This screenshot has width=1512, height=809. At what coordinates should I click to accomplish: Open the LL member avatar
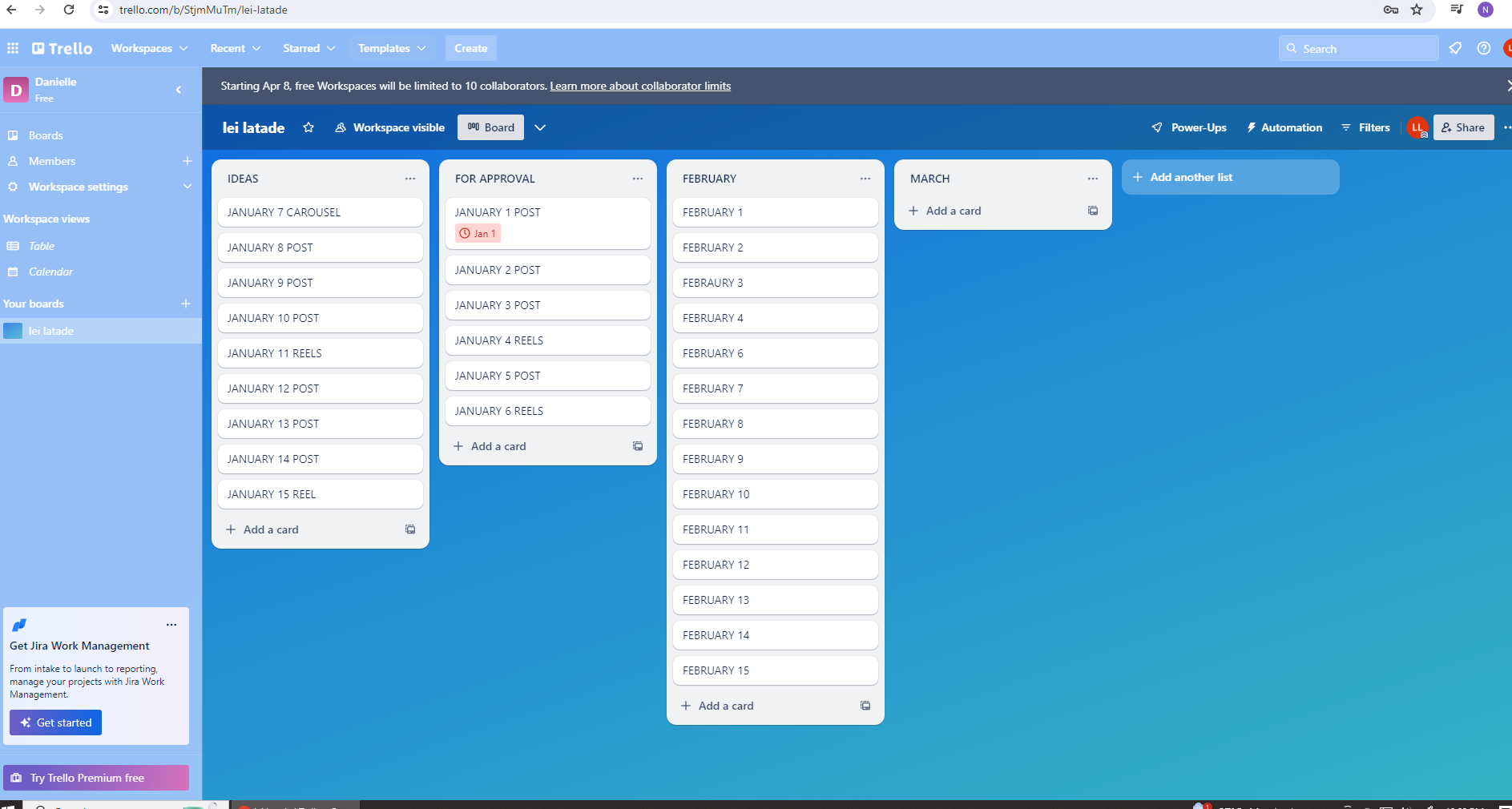pyautogui.click(x=1417, y=127)
